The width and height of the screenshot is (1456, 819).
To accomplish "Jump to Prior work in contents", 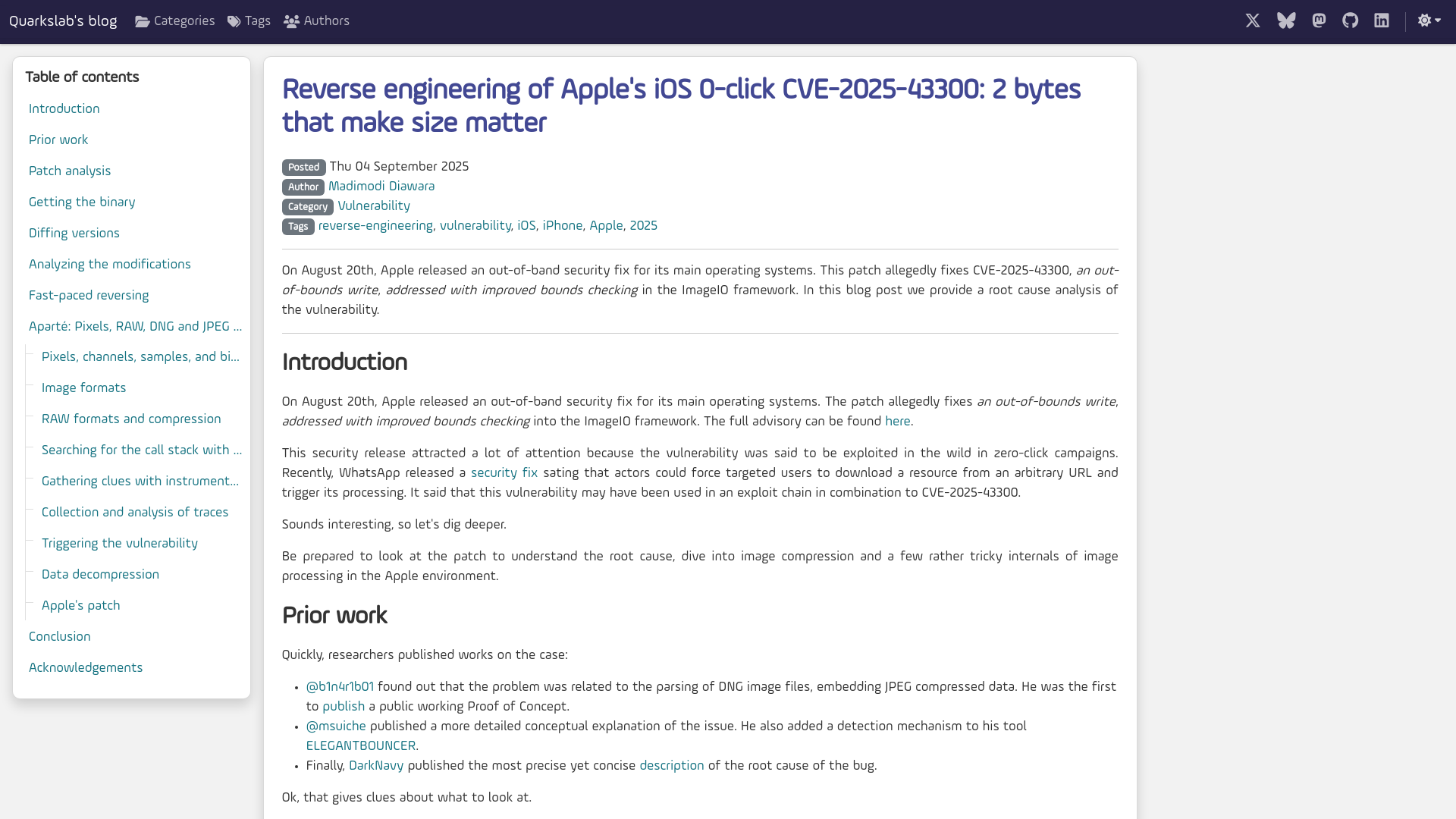I will pos(58,140).
